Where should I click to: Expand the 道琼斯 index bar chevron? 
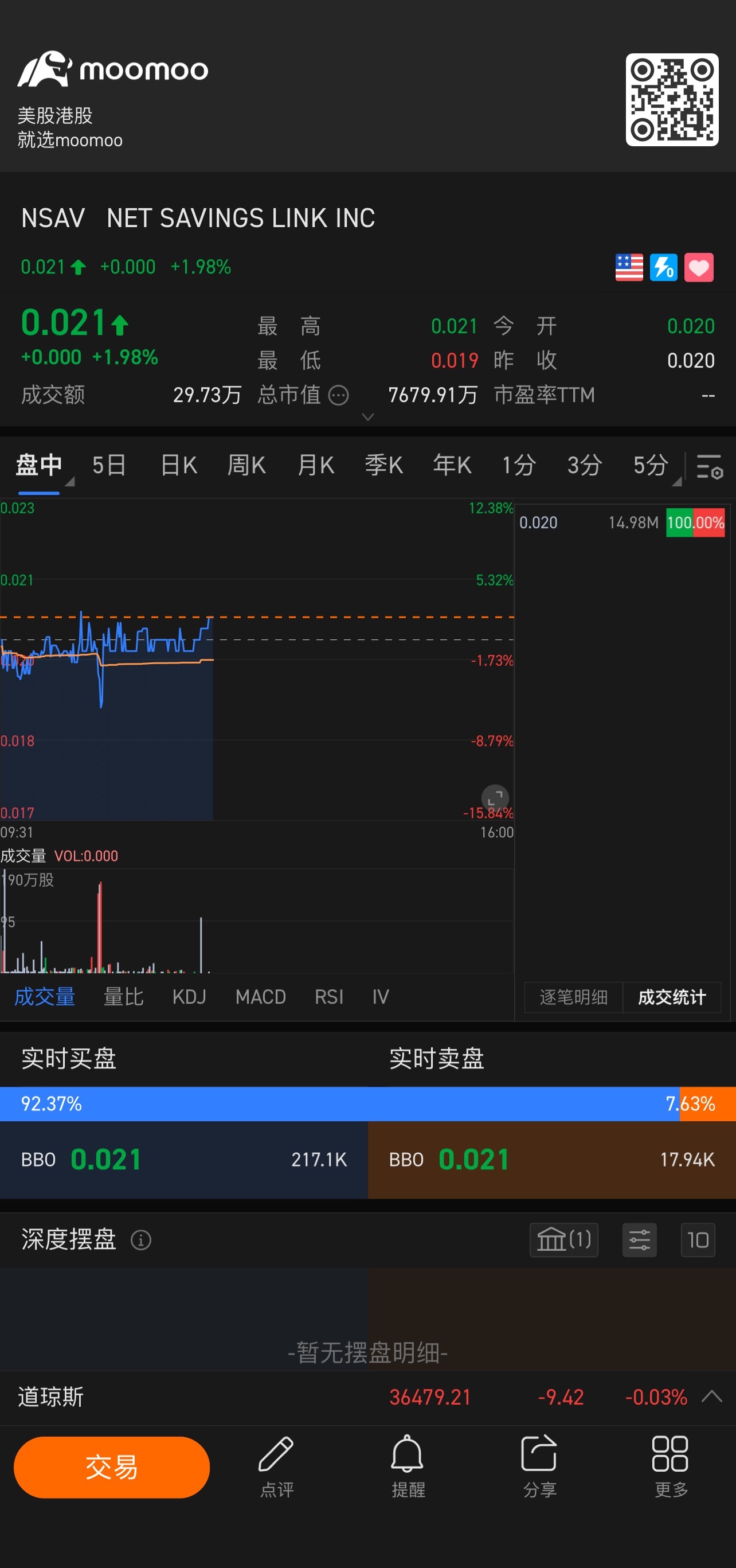pyautogui.click(x=712, y=1397)
